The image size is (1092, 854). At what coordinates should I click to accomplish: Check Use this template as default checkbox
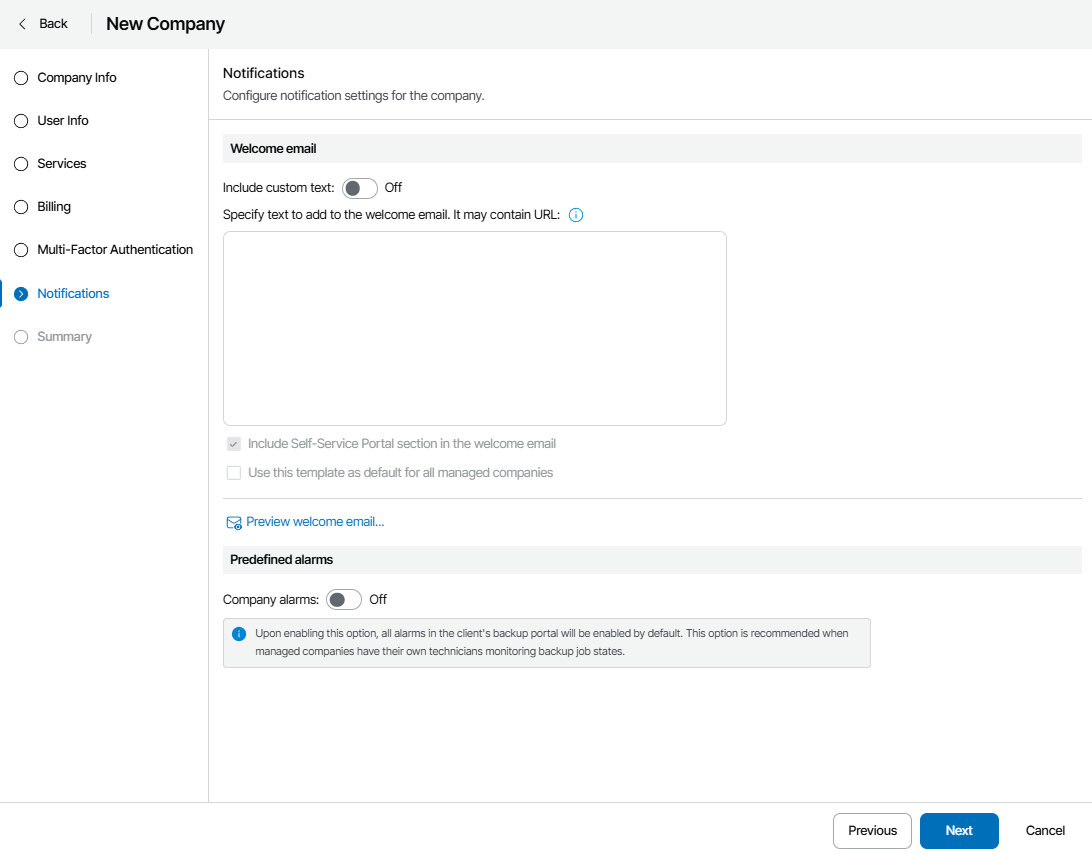(x=234, y=473)
